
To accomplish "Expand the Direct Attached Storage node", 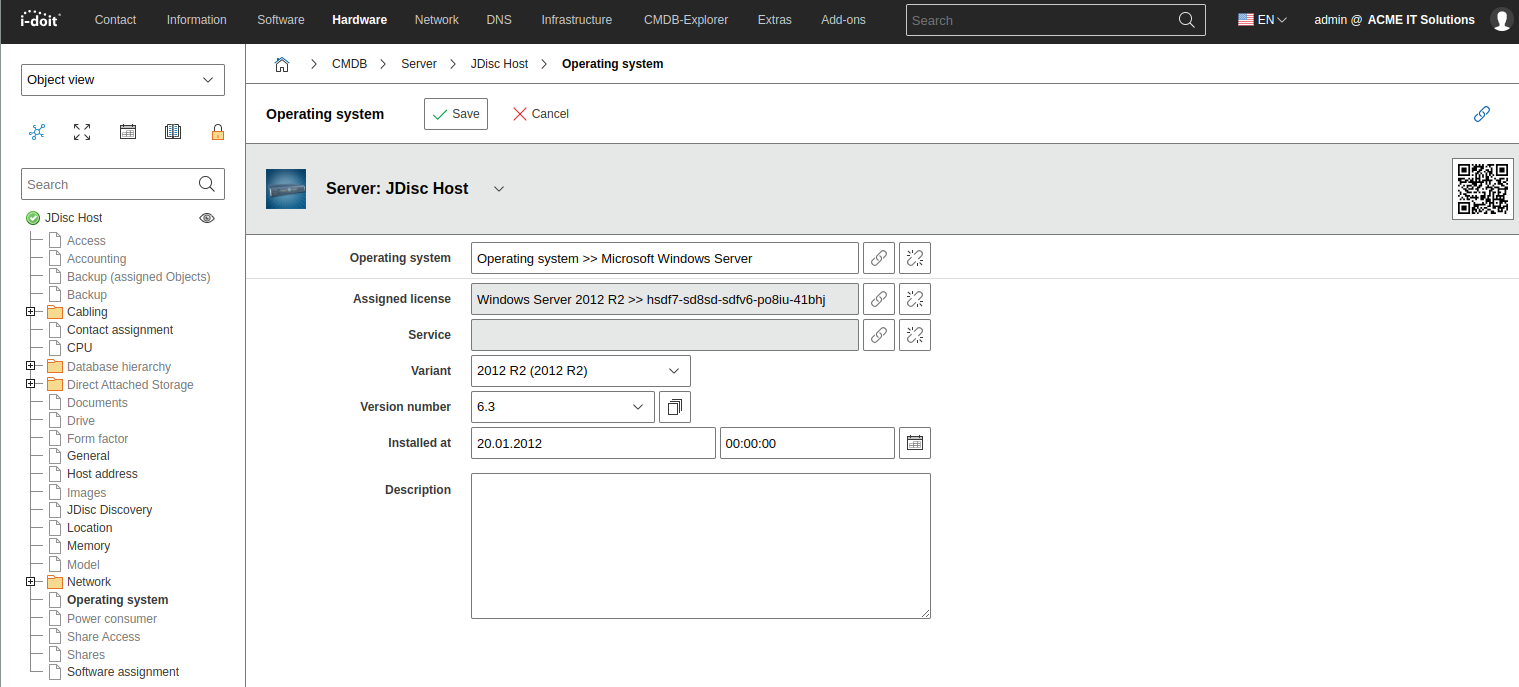I will (x=30, y=384).
